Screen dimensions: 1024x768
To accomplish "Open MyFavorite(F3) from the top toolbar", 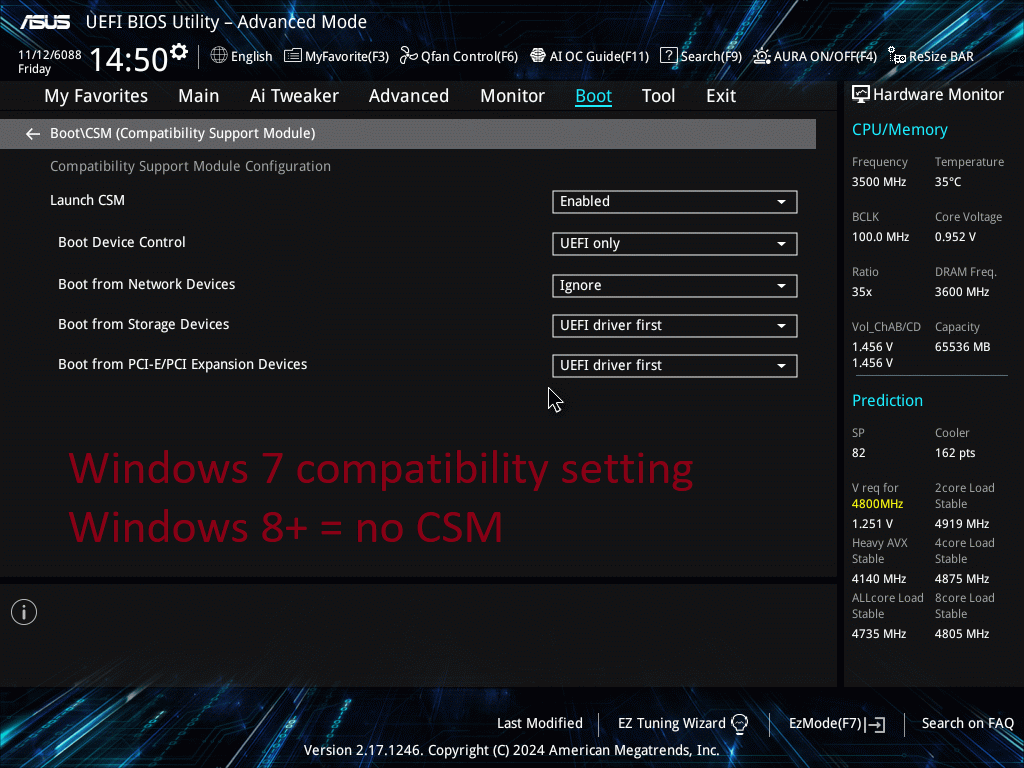I will click(x=336, y=56).
